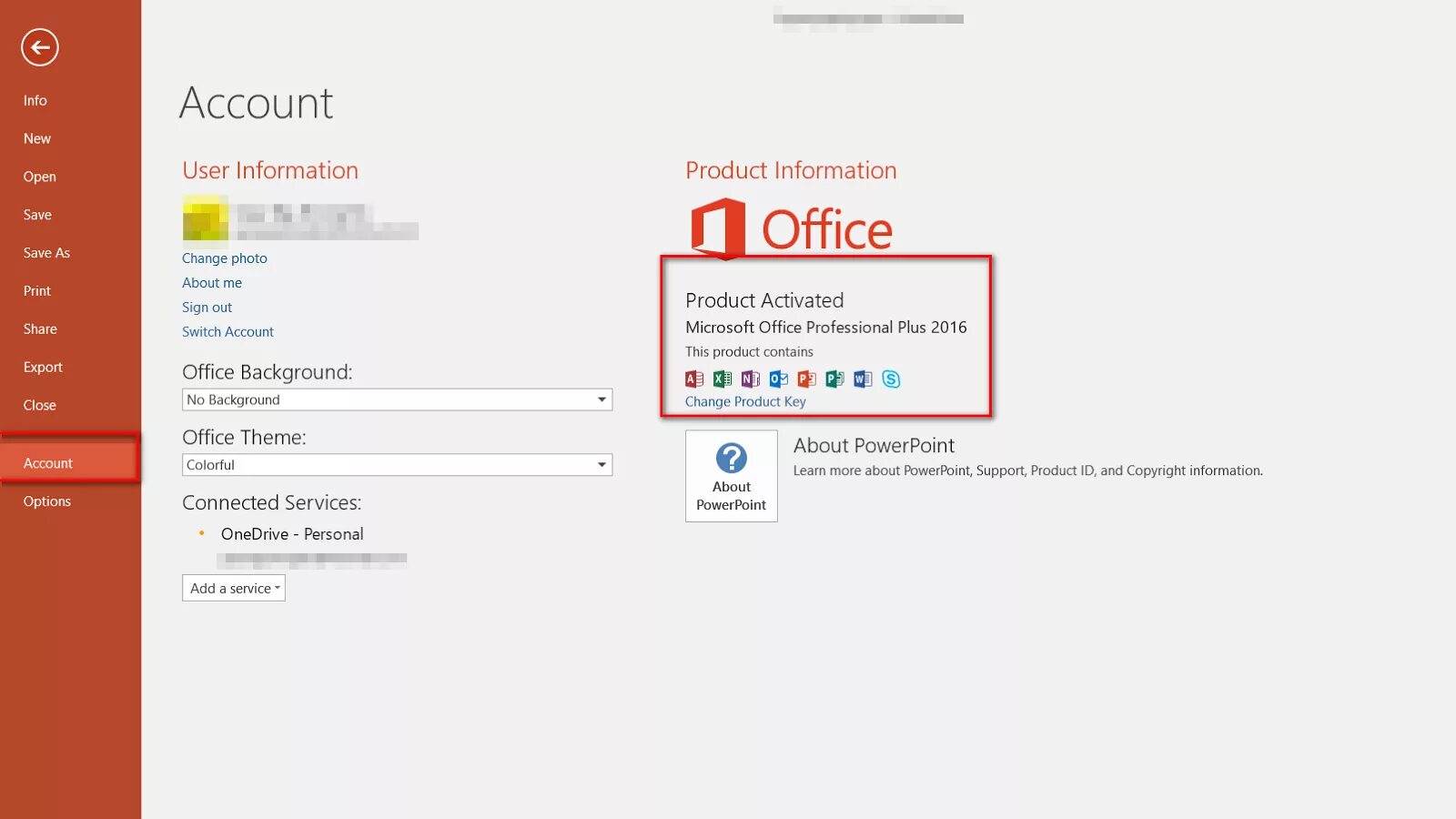Click the user profile photo
The image size is (1456, 819).
point(205,218)
